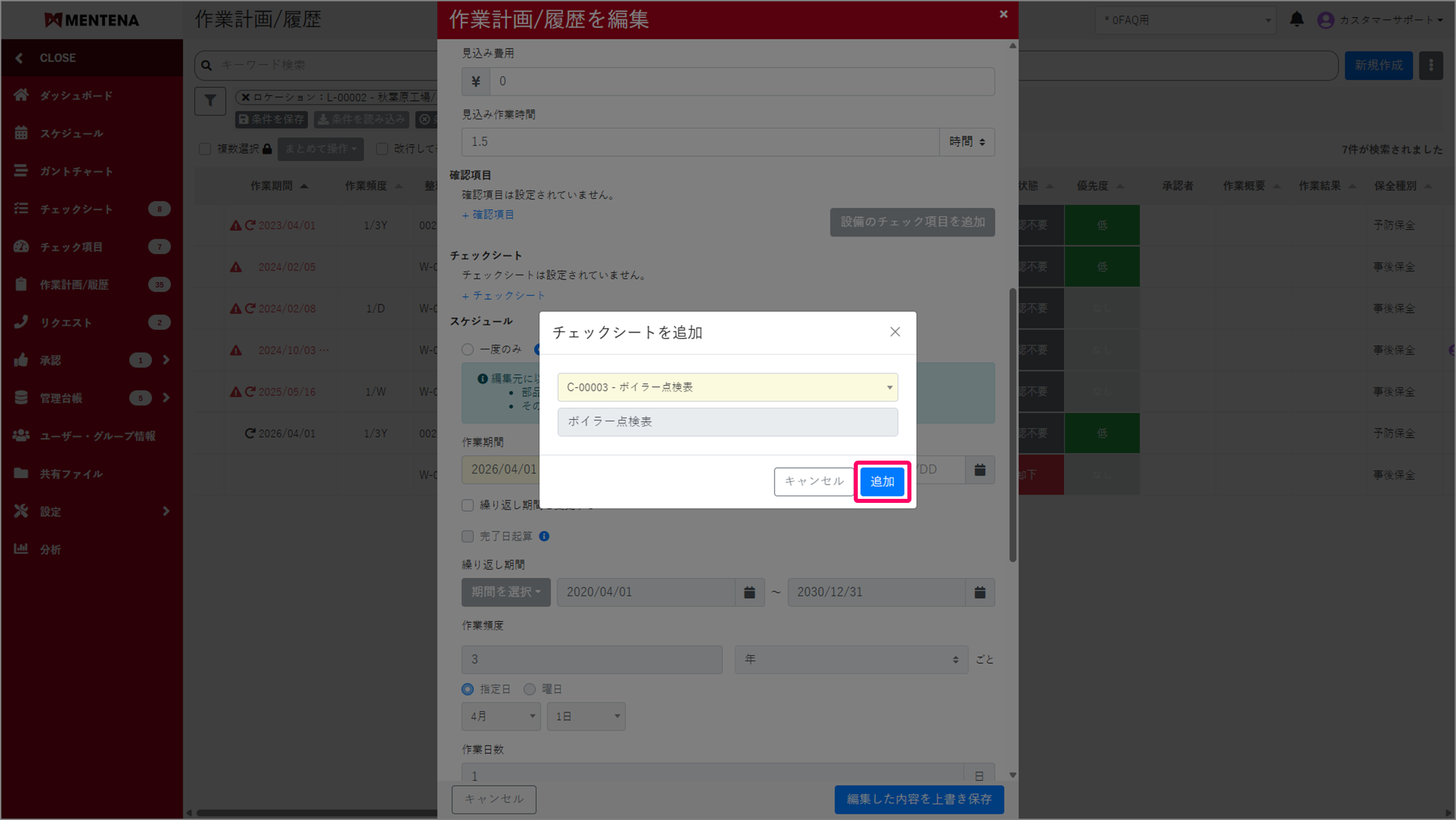1456x820 pixels.
Task: Go to ガントチャート sidebar item
Action: [76, 172]
